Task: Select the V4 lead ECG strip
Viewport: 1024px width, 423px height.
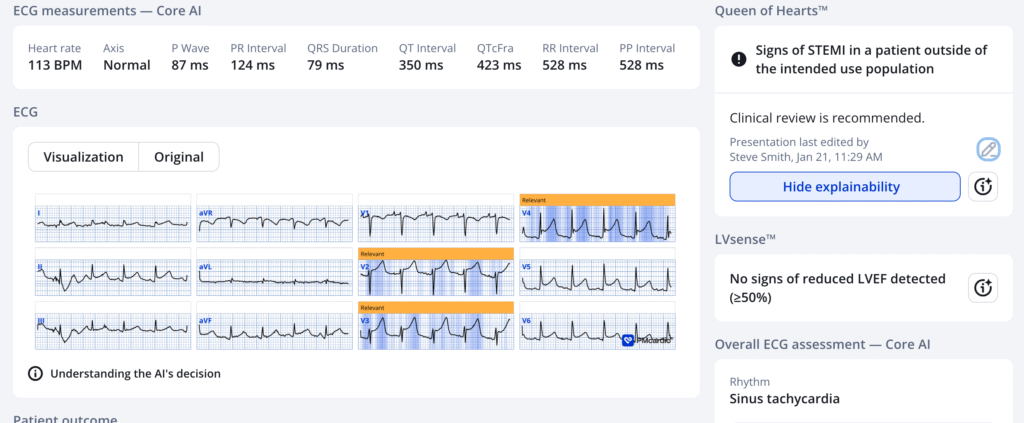Action: click(597, 224)
